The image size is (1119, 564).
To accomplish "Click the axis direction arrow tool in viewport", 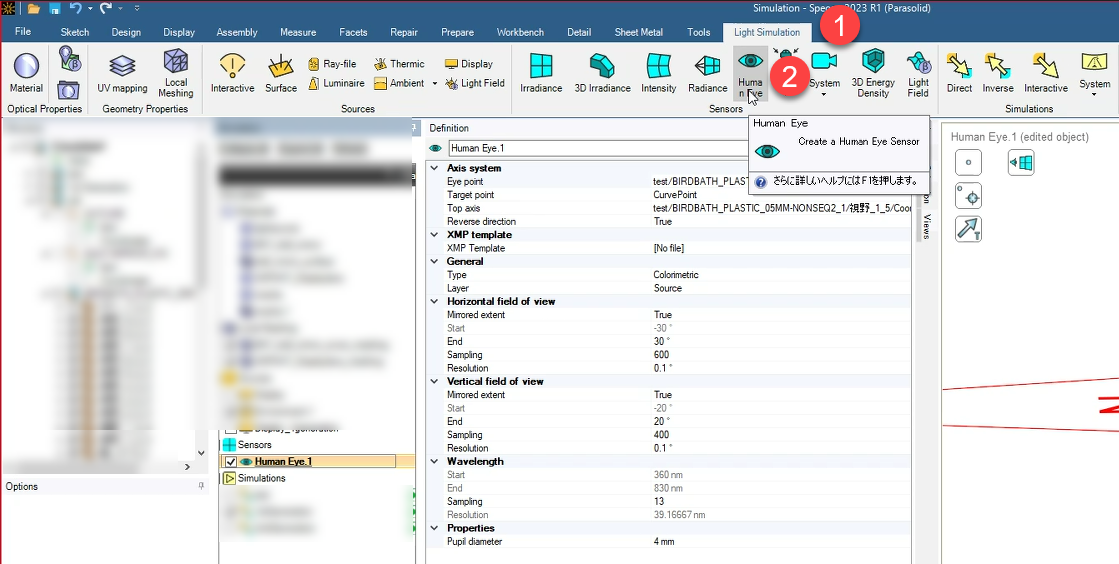I will click(x=968, y=229).
